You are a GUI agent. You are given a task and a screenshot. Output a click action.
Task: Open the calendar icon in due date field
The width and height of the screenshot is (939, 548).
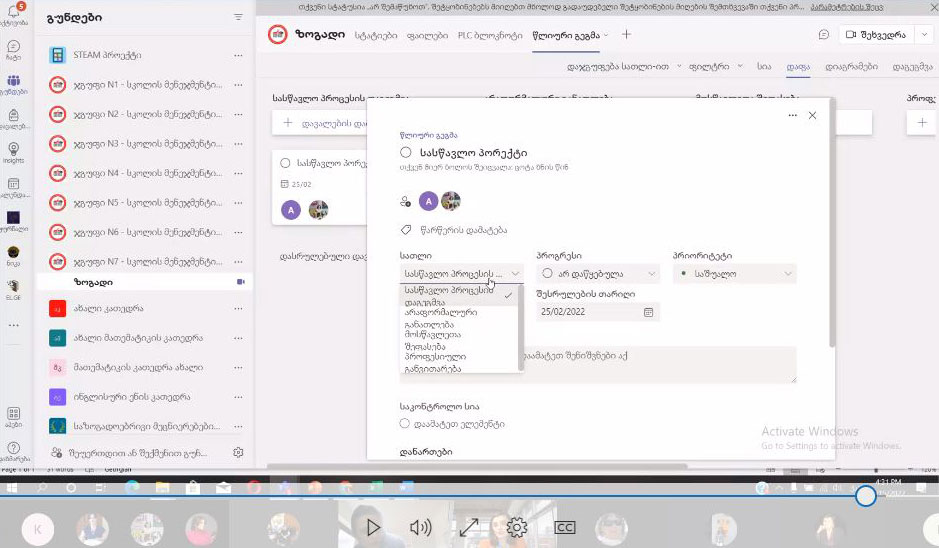pos(648,312)
